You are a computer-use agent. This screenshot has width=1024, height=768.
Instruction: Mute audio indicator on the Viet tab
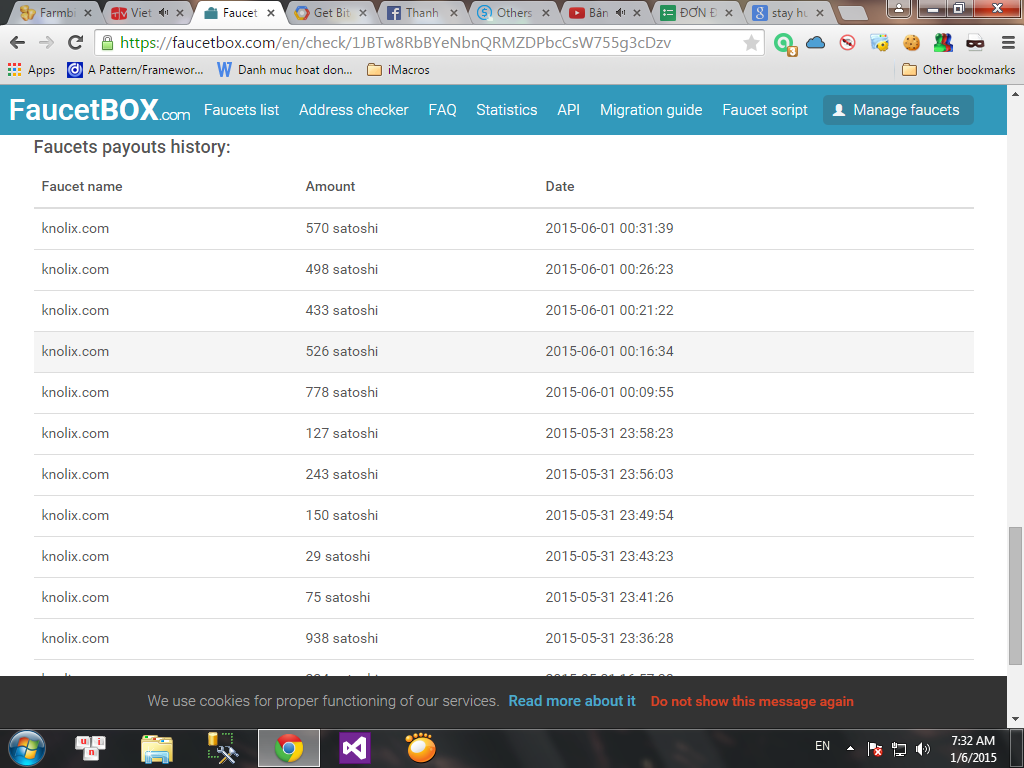tap(163, 12)
